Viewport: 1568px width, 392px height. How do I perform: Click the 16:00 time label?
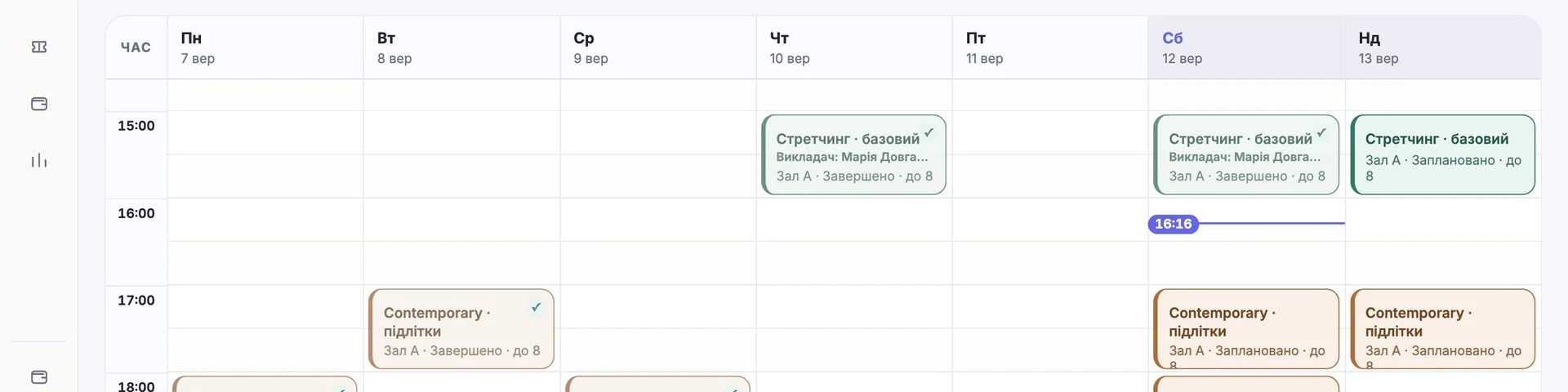136,213
